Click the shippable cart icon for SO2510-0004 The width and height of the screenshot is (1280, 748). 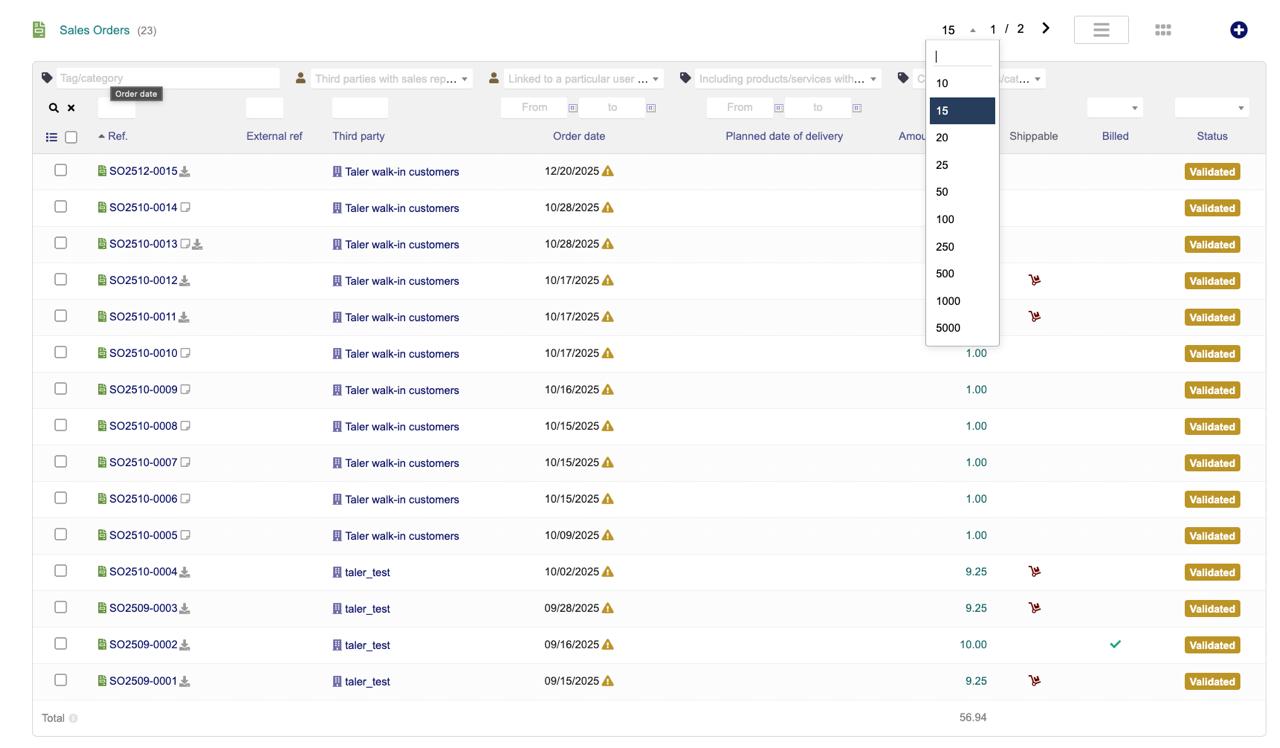1034,572
